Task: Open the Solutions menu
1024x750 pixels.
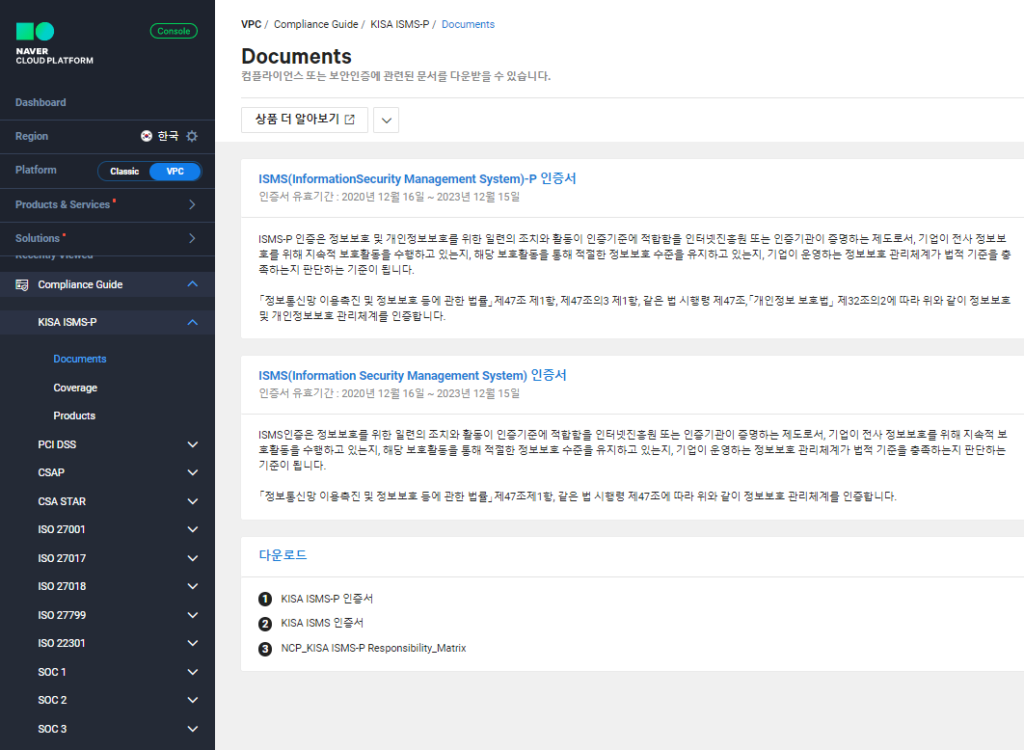Action: coord(37,238)
